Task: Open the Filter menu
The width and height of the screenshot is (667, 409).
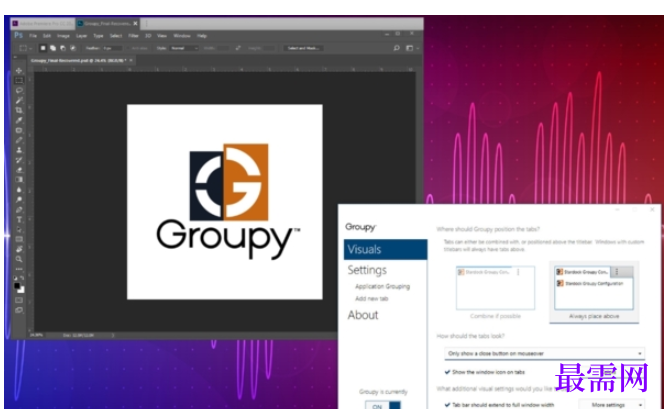Action: (134, 36)
